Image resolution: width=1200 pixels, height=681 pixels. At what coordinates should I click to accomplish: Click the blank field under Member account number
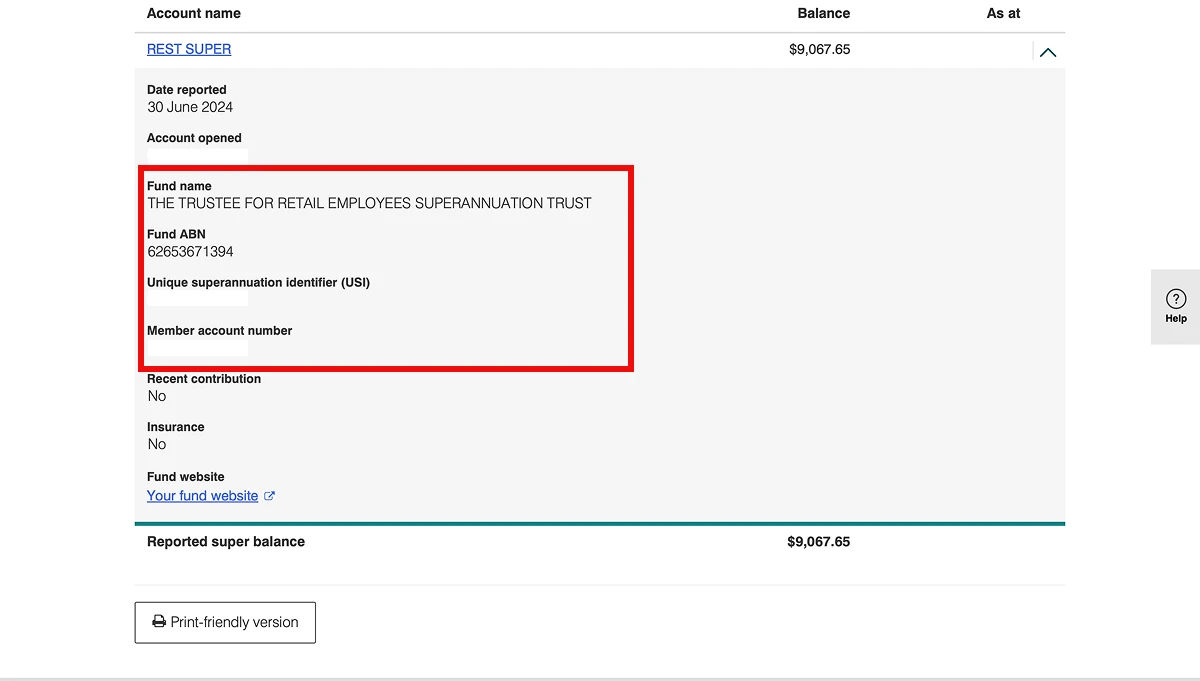pyautogui.click(x=197, y=348)
